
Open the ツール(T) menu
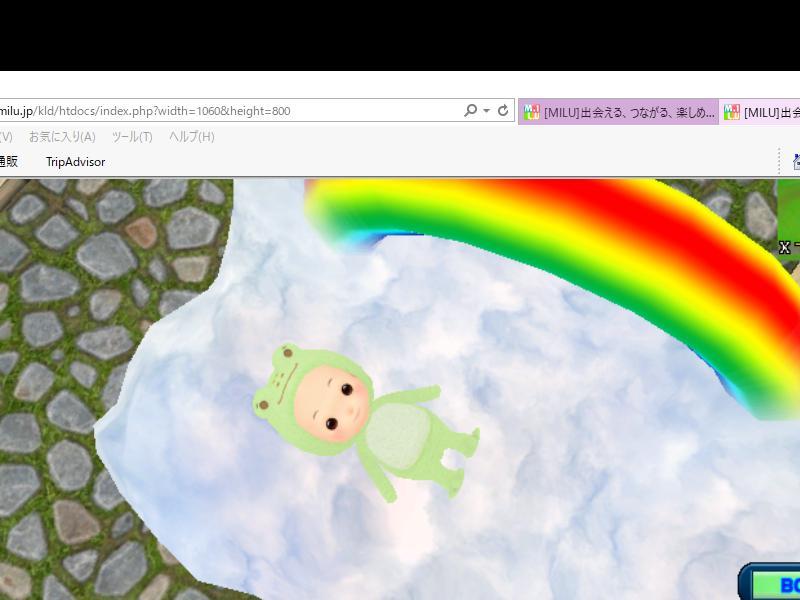(132, 137)
